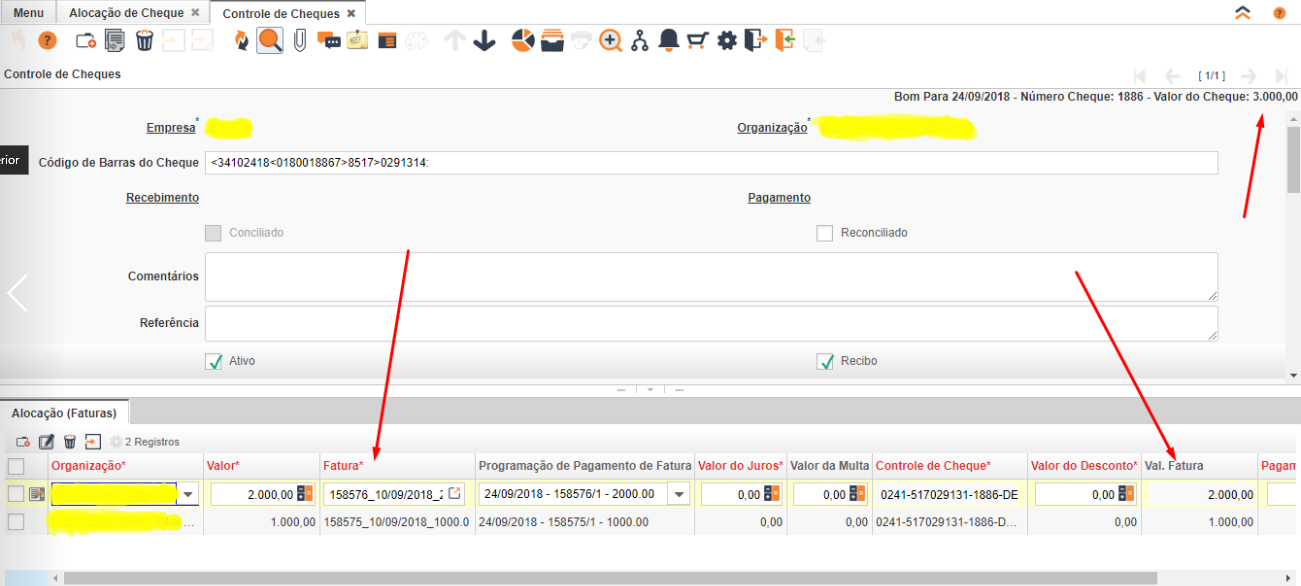Click the Workflow hierarchy icon
Image resolution: width=1301 pixels, height=586 pixels.
click(640, 41)
